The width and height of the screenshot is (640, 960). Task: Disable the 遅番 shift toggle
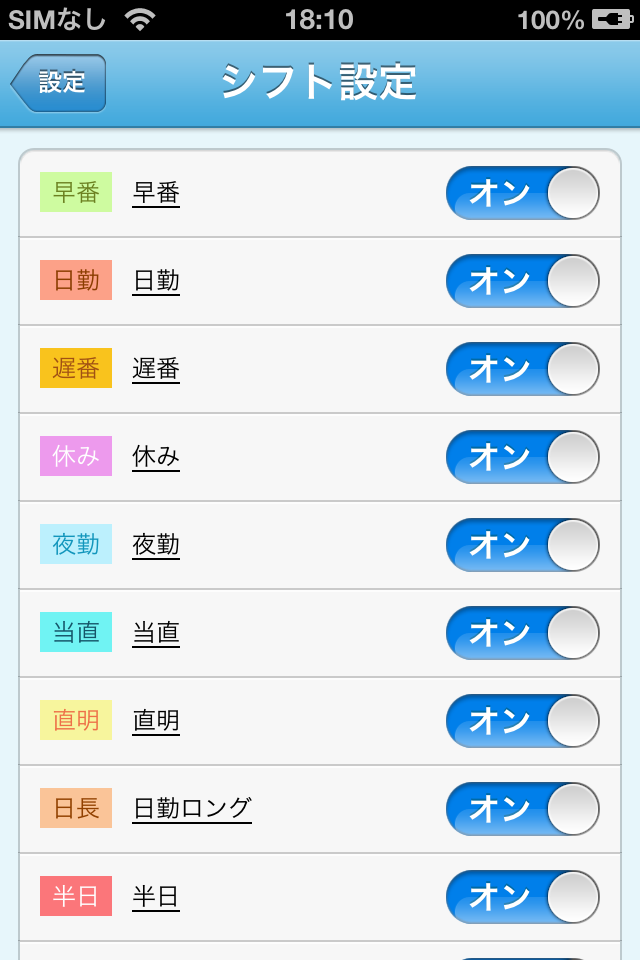pyautogui.click(x=522, y=369)
